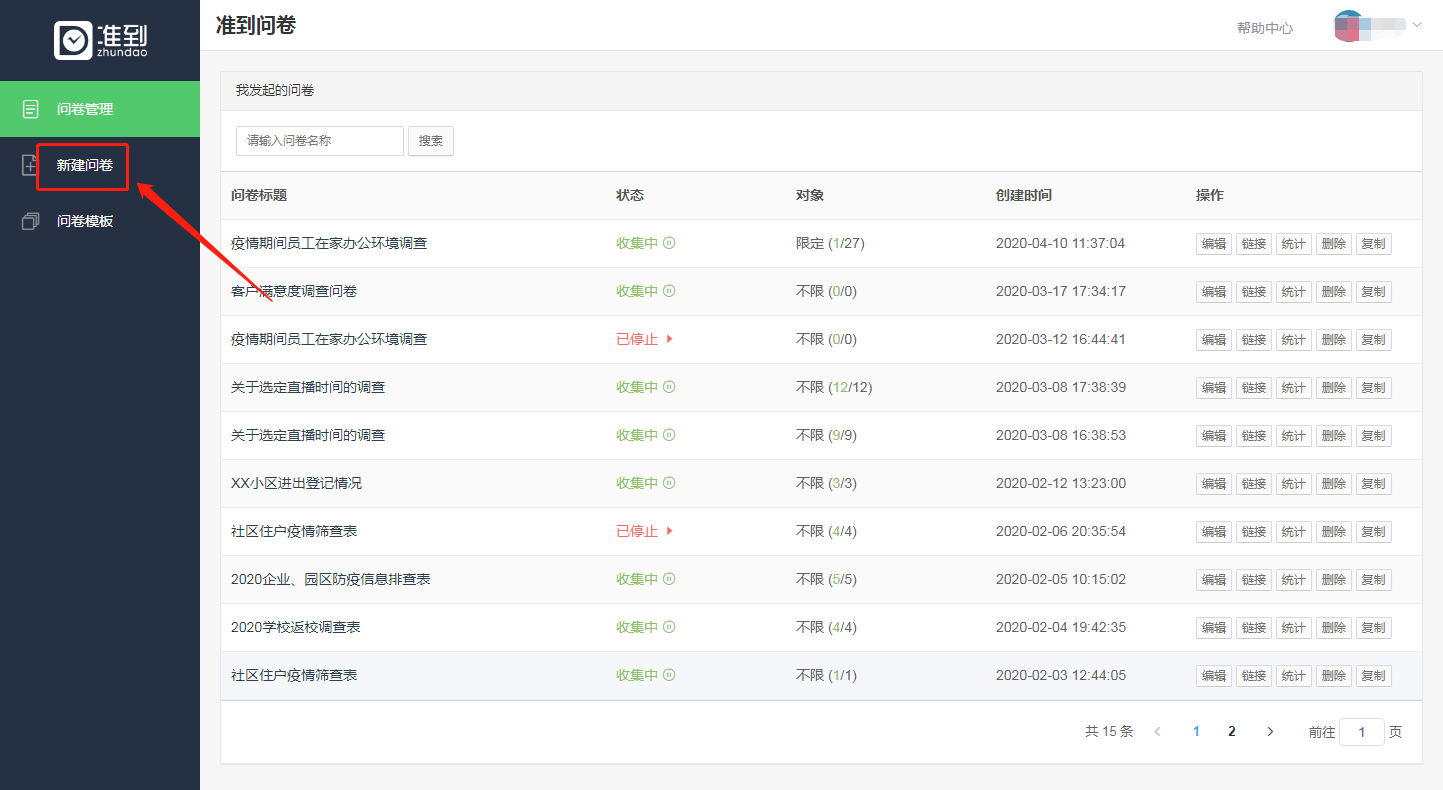1443x790 pixels.
Task: Click 统计 for 客户满意度调查问卷
Action: (1293, 292)
